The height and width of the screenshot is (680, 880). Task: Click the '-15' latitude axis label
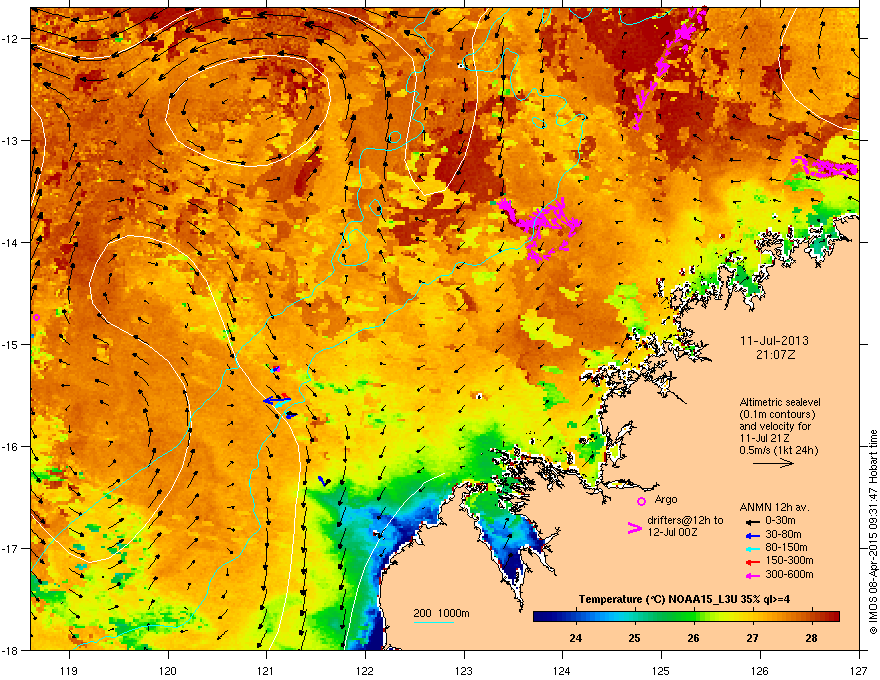(10, 344)
